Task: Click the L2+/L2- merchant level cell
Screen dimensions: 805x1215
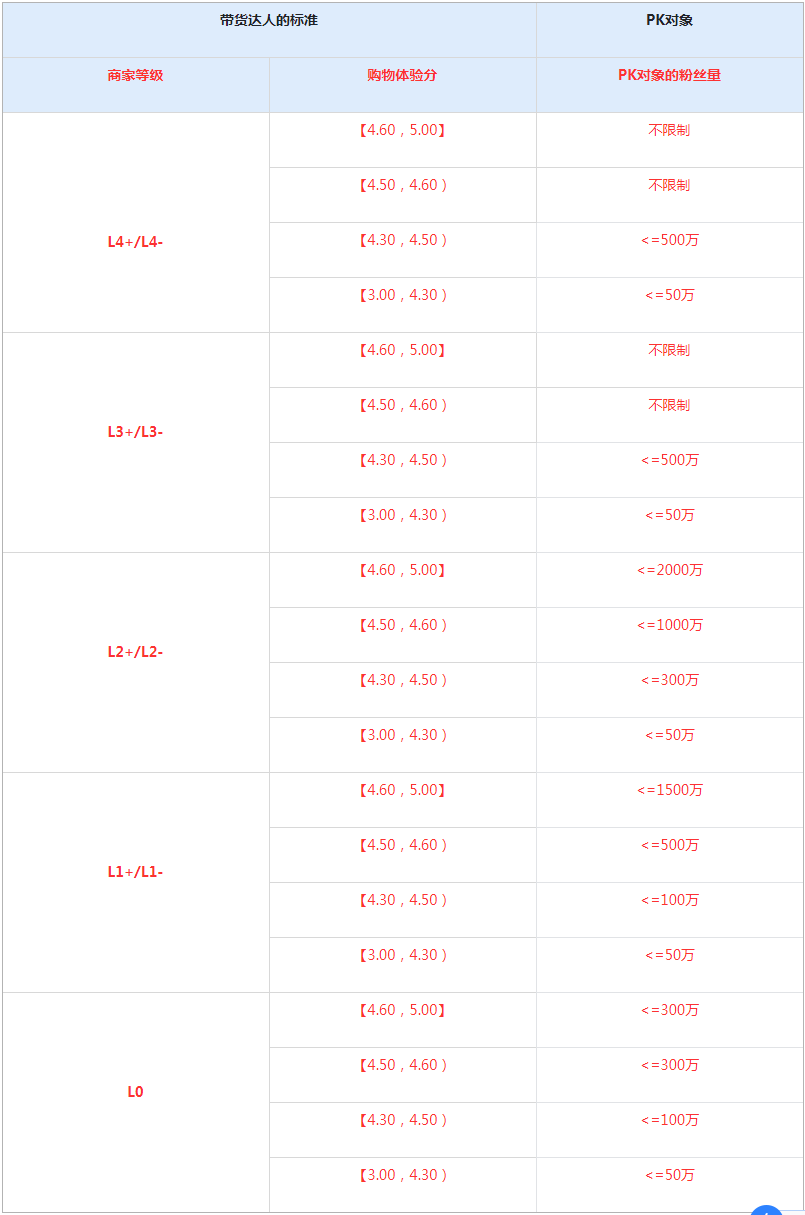Action: tap(135, 652)
